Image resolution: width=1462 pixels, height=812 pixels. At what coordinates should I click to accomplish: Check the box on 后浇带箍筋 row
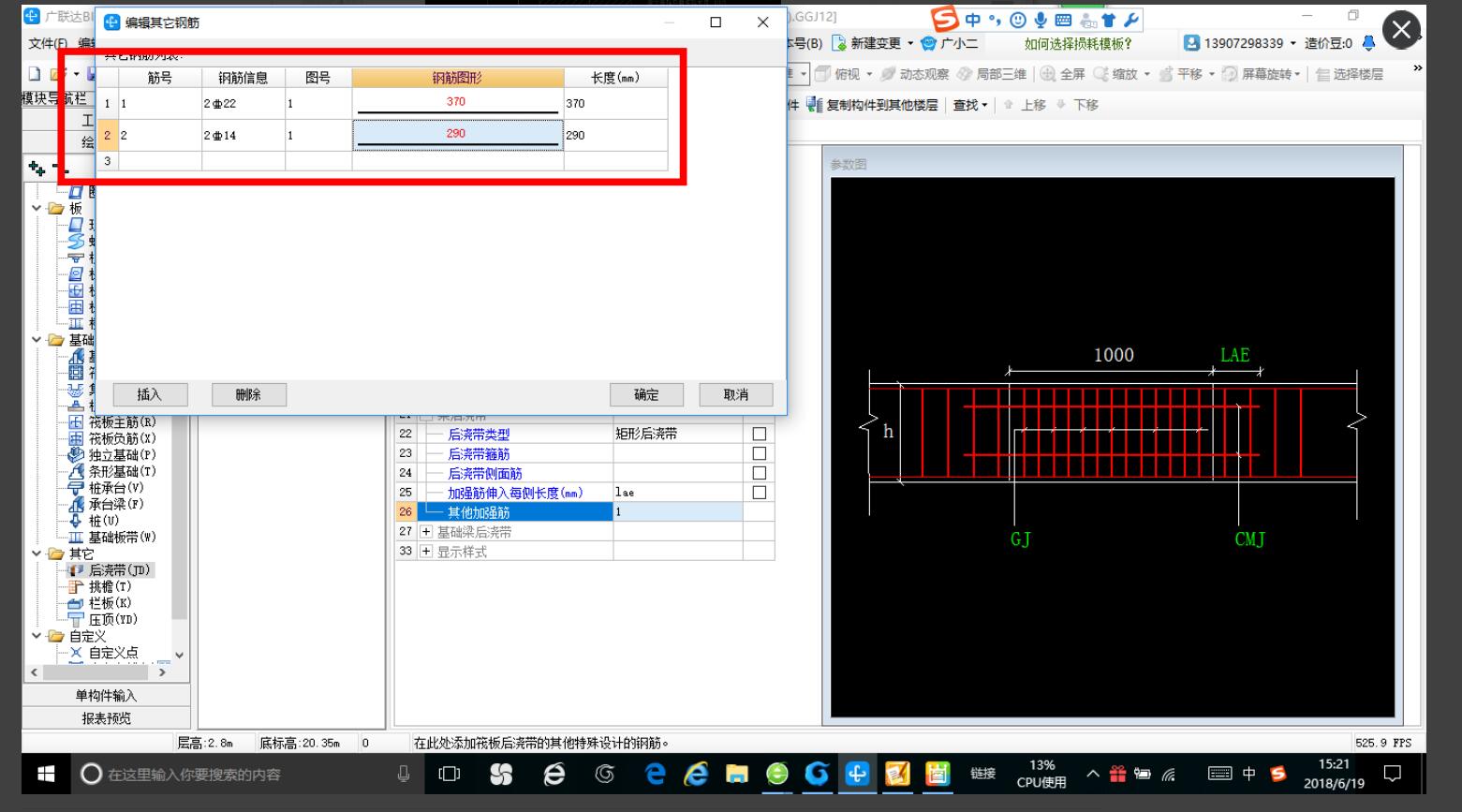760,453
